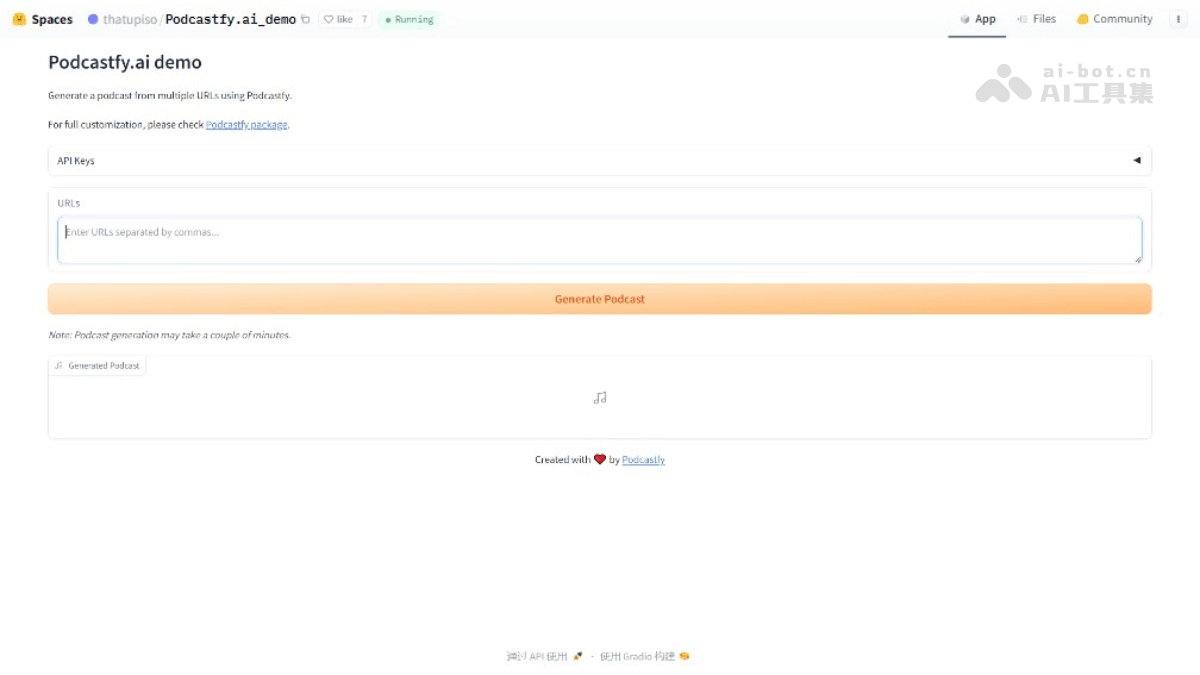Image resolution: width=1200 pixels, height=675 pixels.
Task: Switch to the App tab
Action: (977, 19)
